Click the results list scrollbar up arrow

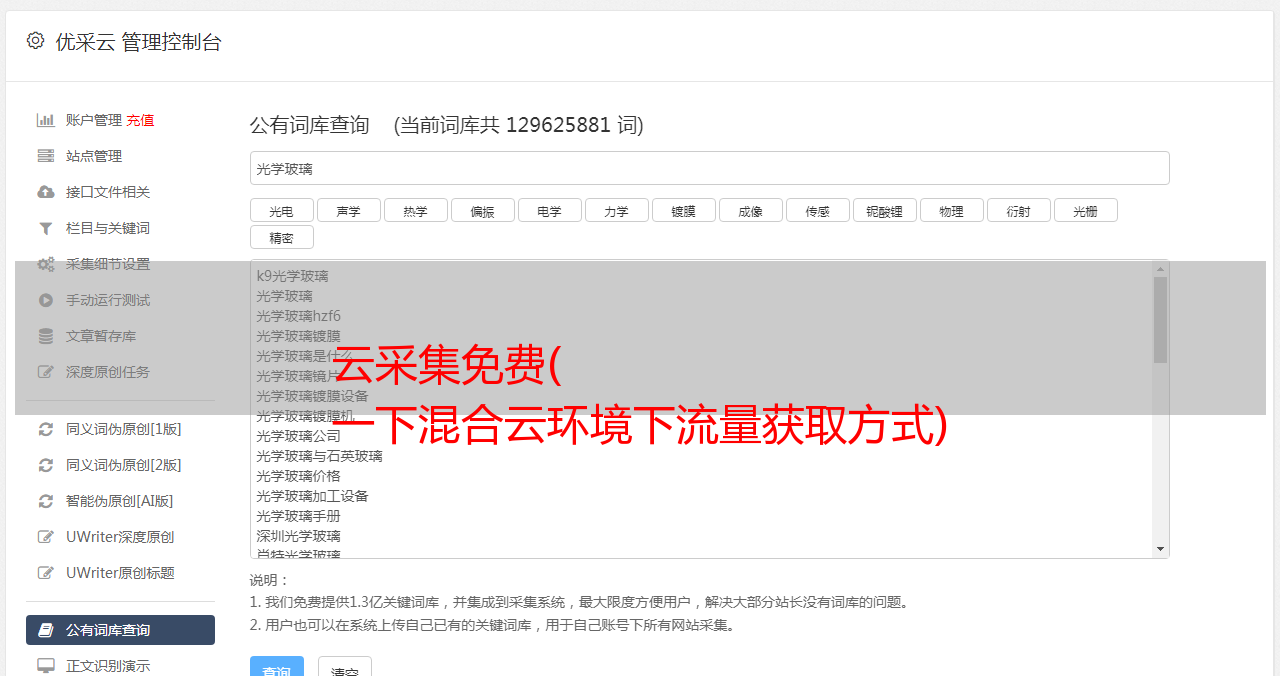point(1160,268)
